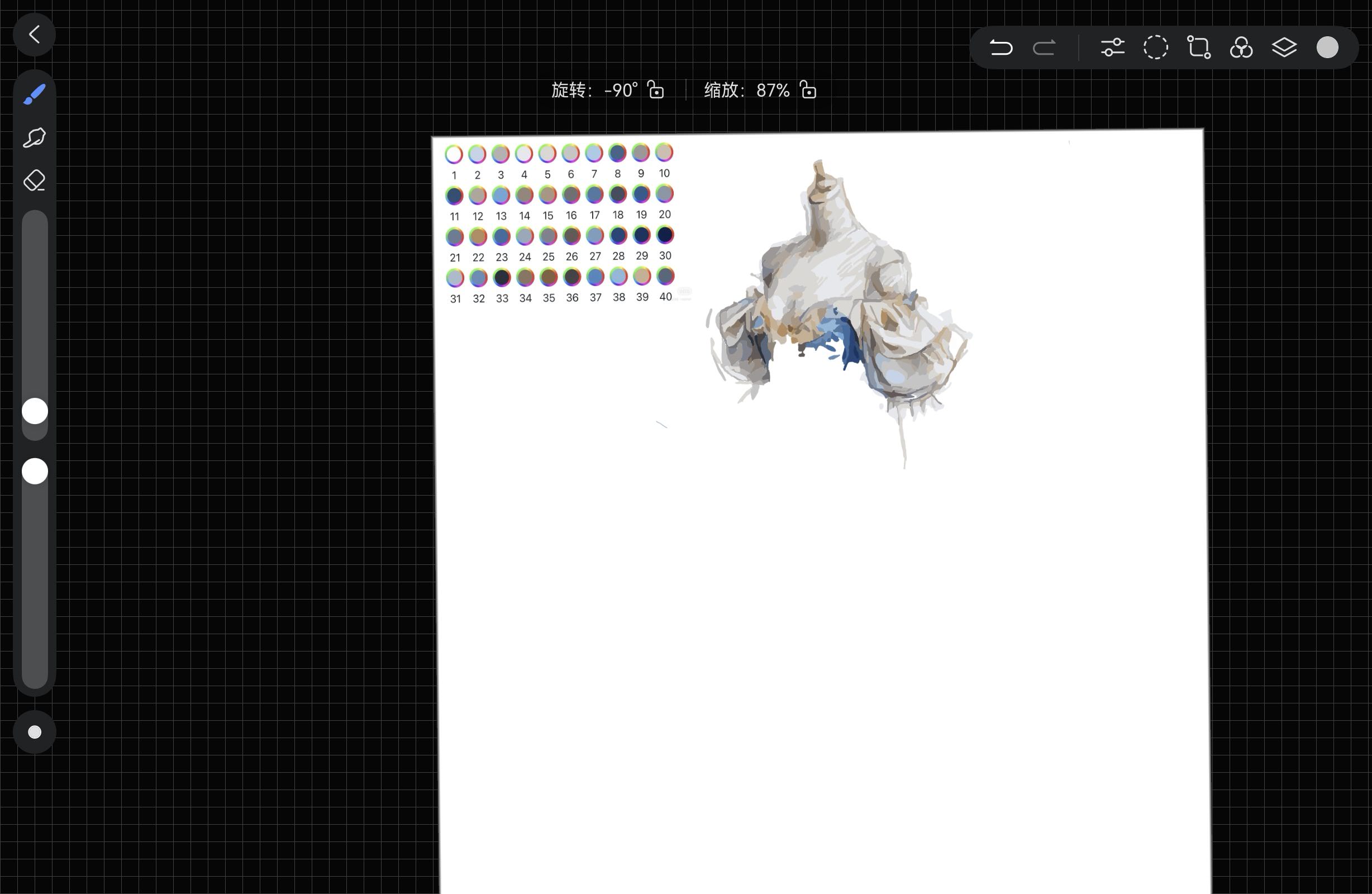Go back with the left arrow button
1372x894 pixels.
coord(35,35)
